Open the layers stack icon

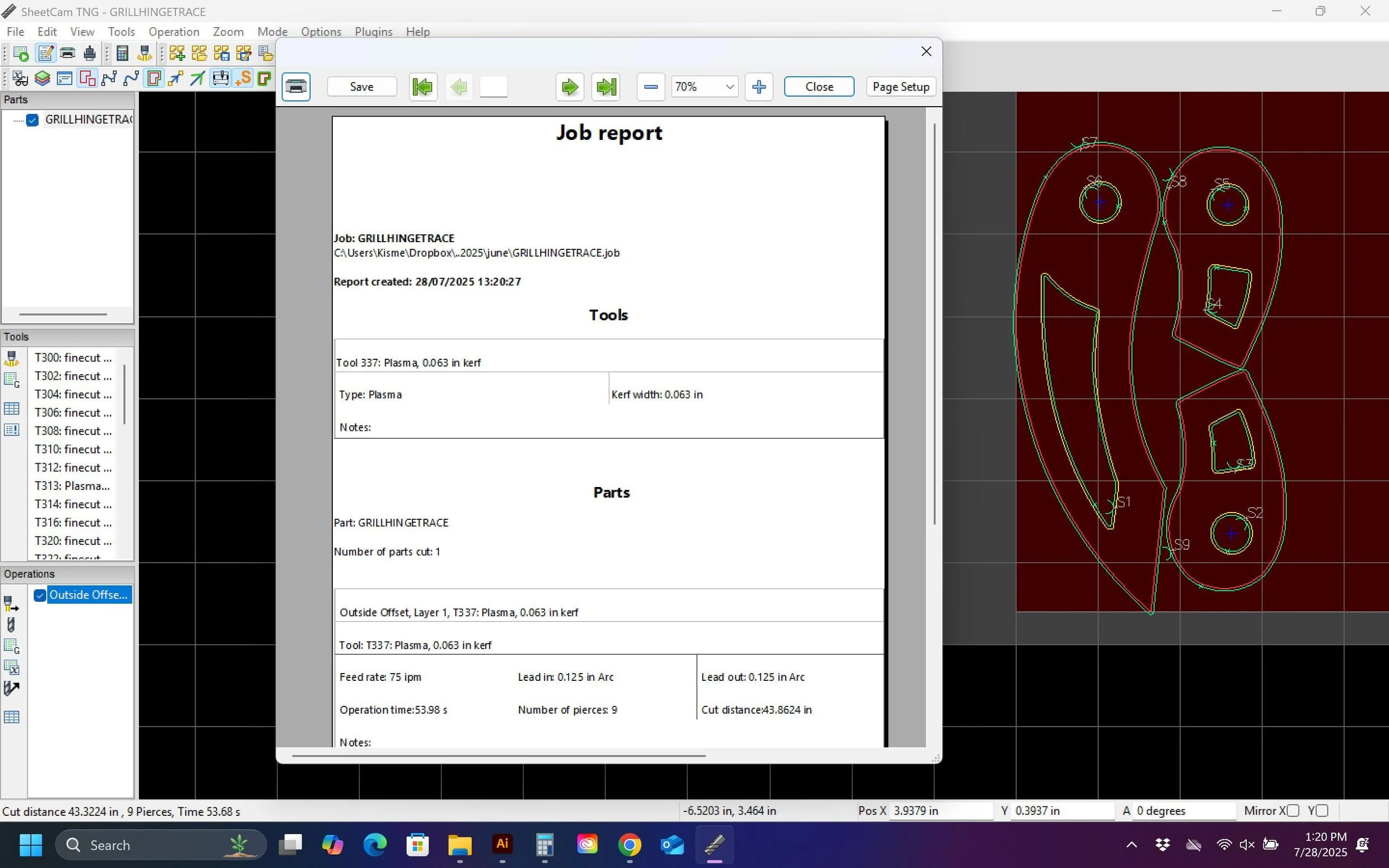point(42,78)
